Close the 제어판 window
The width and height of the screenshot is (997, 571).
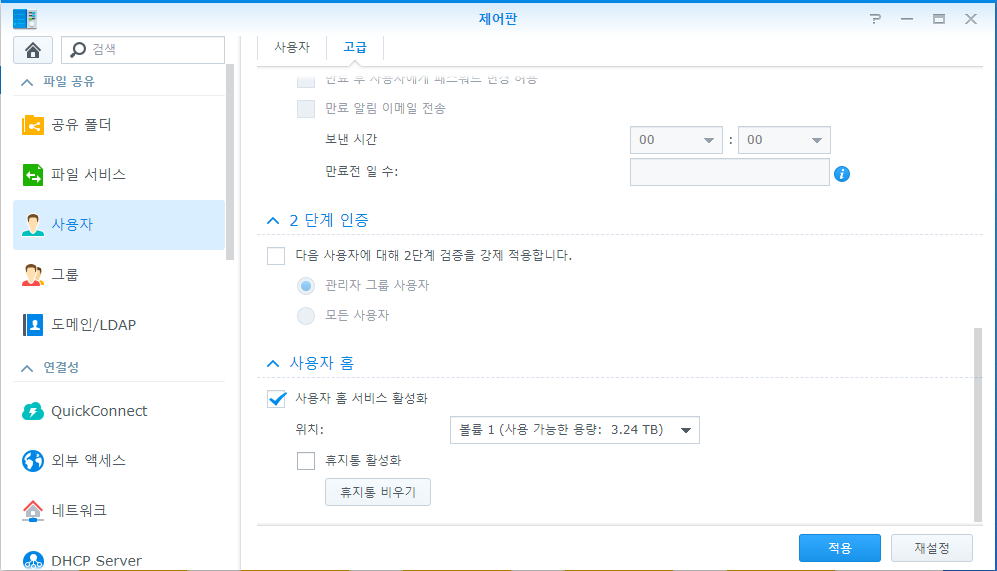[971, 19]
